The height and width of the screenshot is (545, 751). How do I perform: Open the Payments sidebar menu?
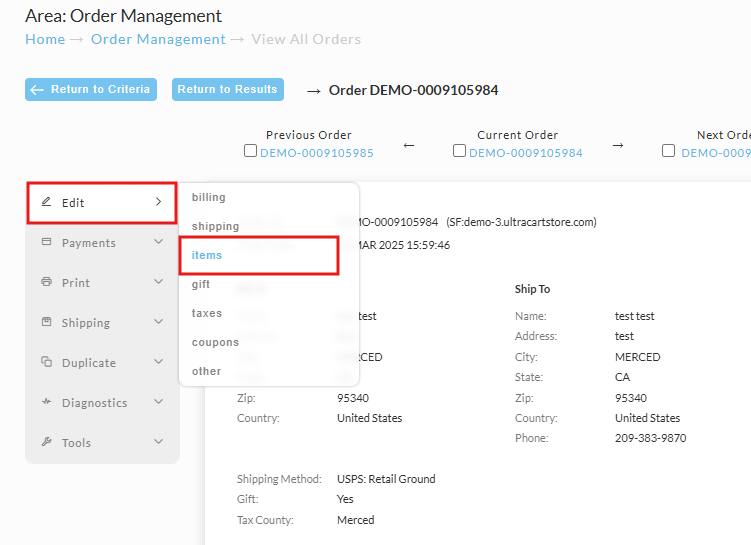[102, 243]
